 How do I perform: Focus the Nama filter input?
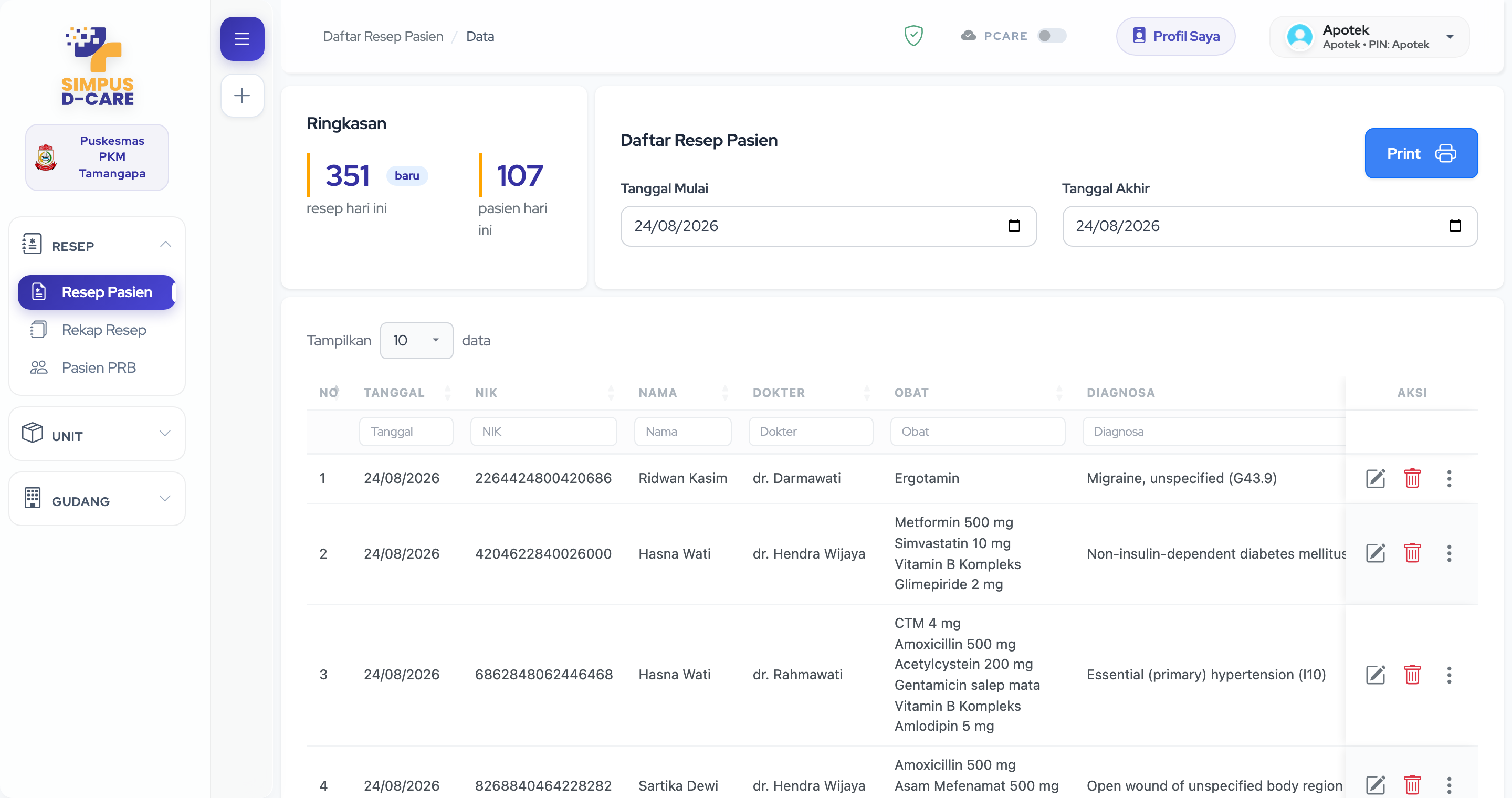[682, 431]
